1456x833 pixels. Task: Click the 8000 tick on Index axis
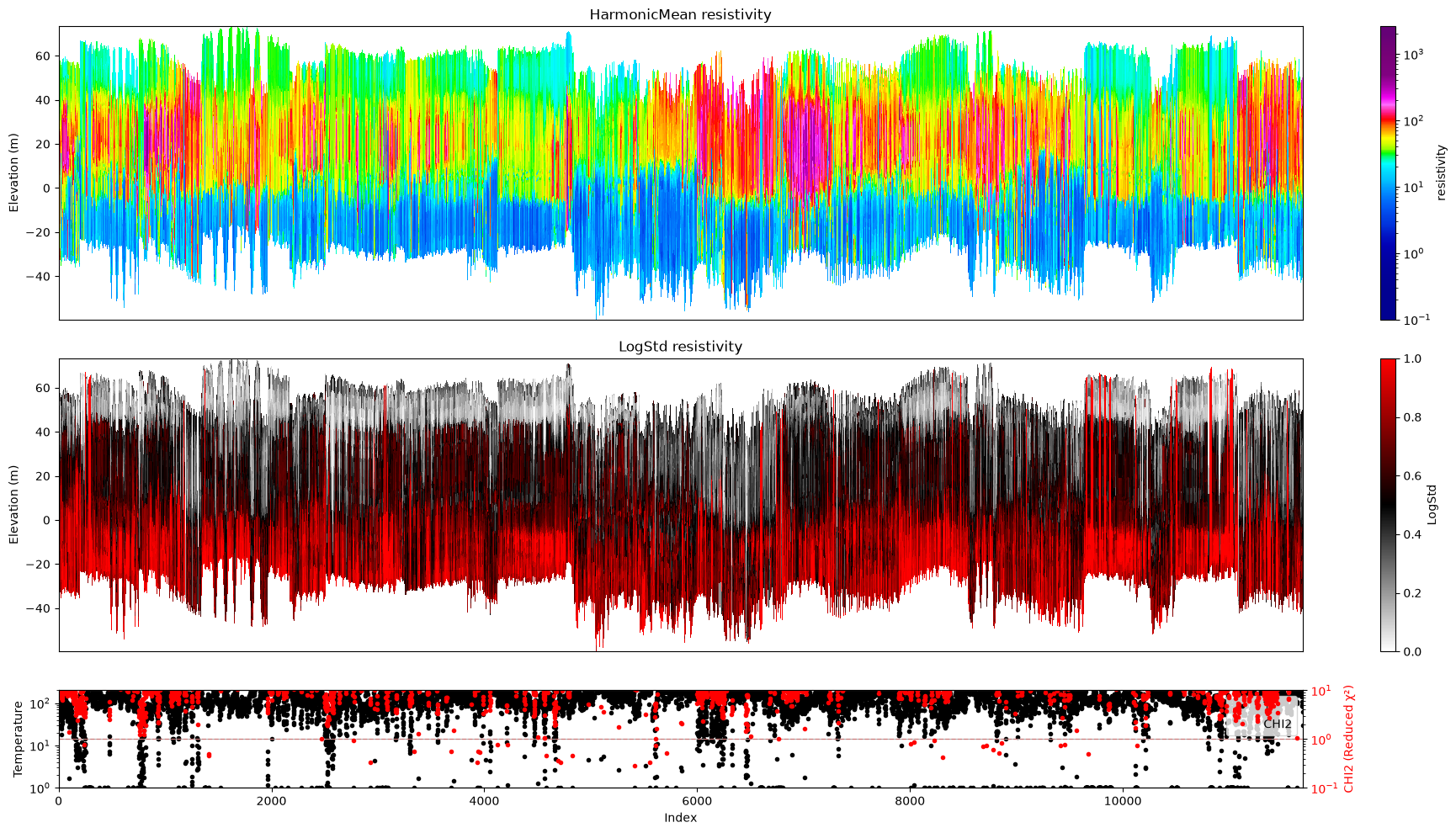pyautogui.click(x=910, y=799)
